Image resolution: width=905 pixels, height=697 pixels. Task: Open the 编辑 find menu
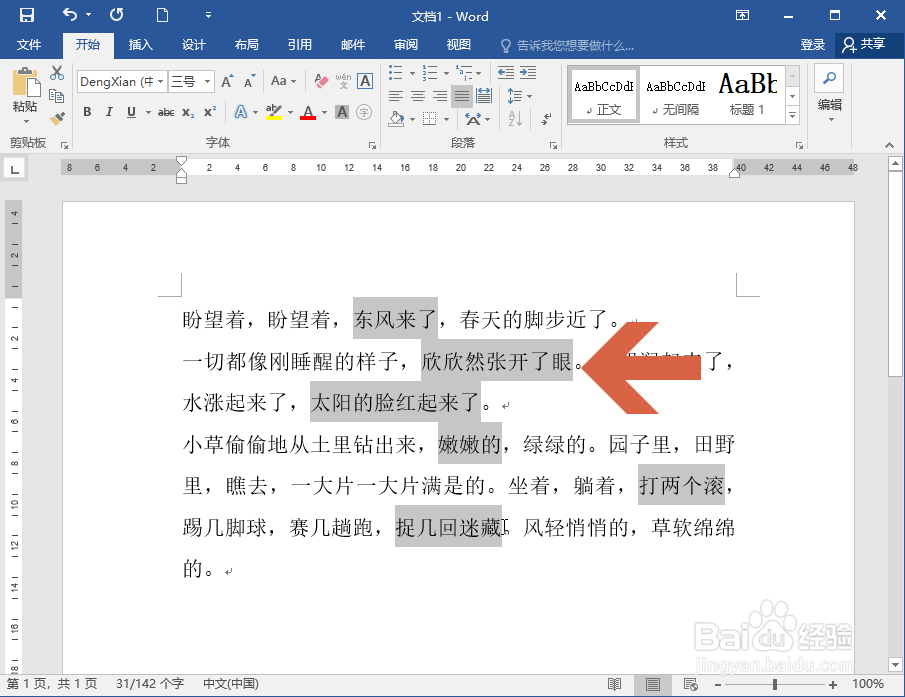click(829, 93)
